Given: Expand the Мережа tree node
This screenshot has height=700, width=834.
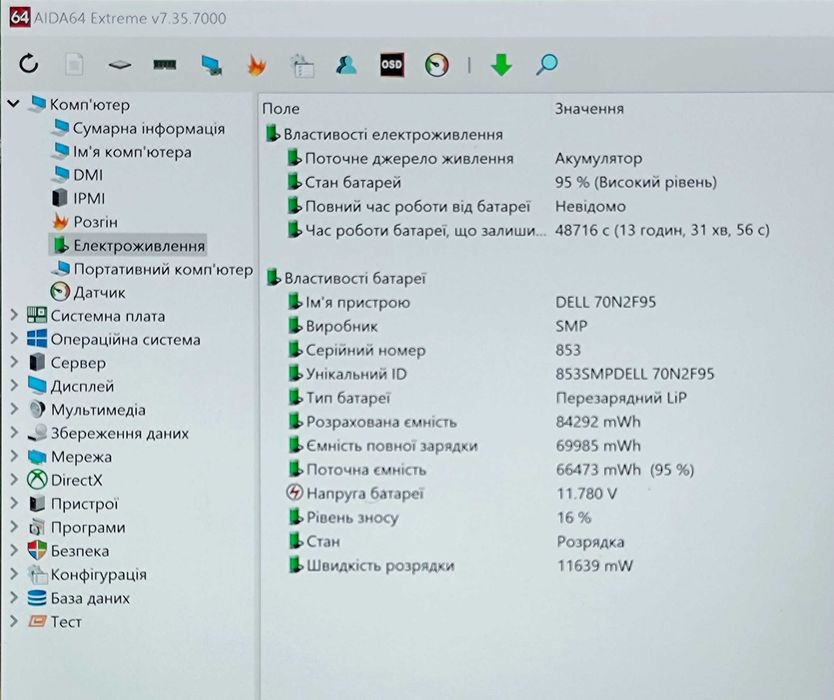Looking at the screenshot, I should click(x=14, y=456).
